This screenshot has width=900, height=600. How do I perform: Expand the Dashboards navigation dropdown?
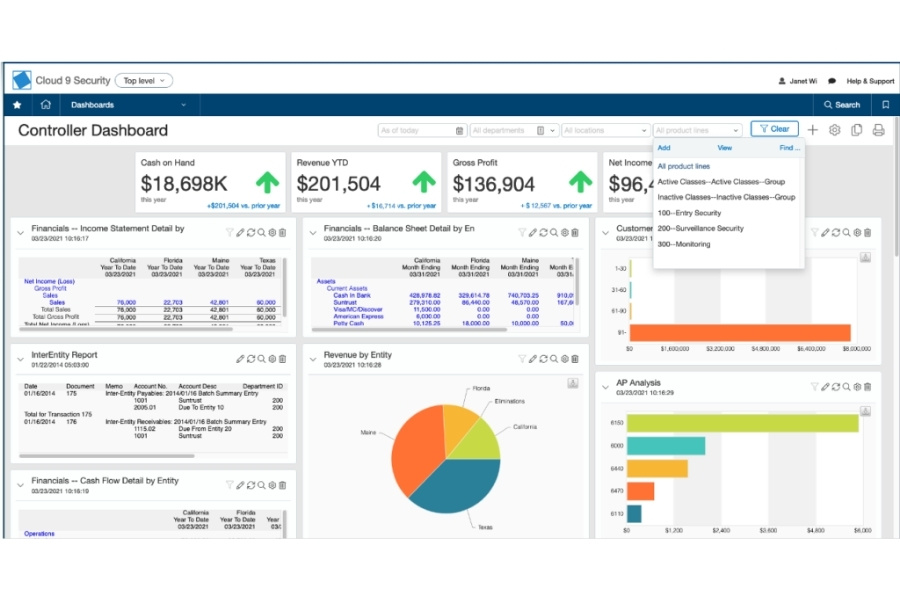pyautogui.click(x=128, y=104)
